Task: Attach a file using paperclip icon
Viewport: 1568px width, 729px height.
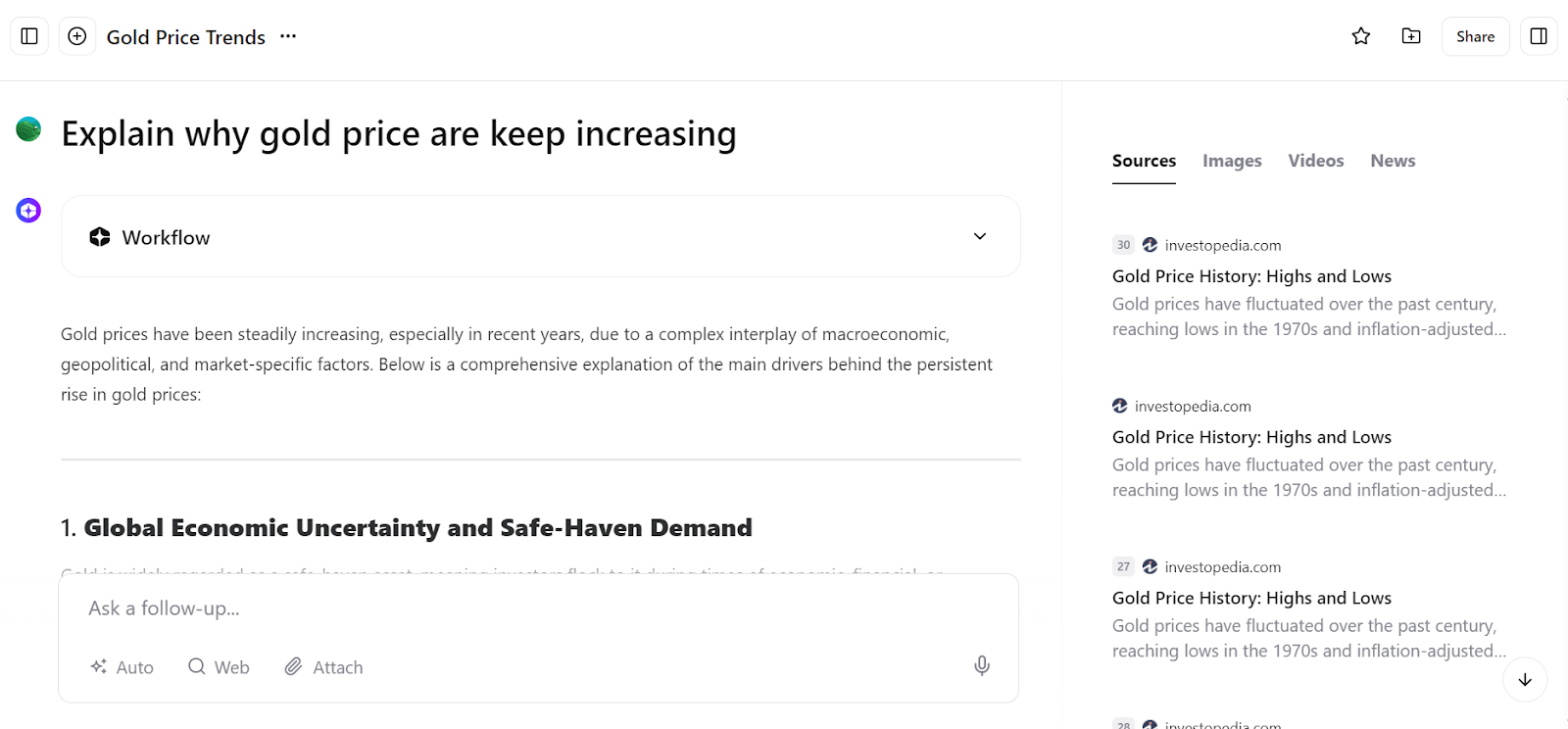Action: coord(323,667)
